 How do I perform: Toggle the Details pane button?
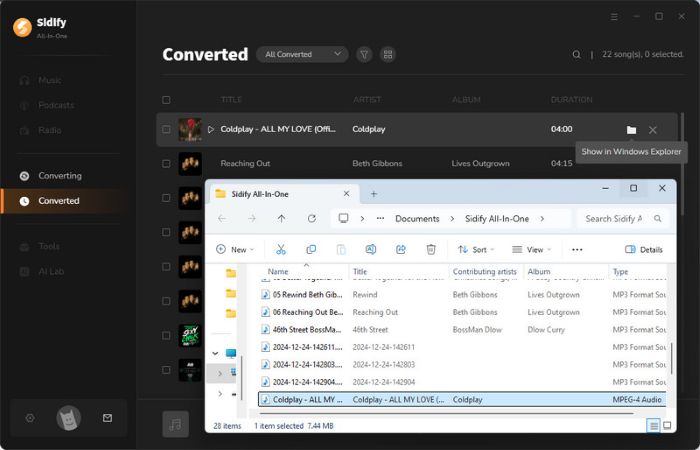(x=643, y=250)
